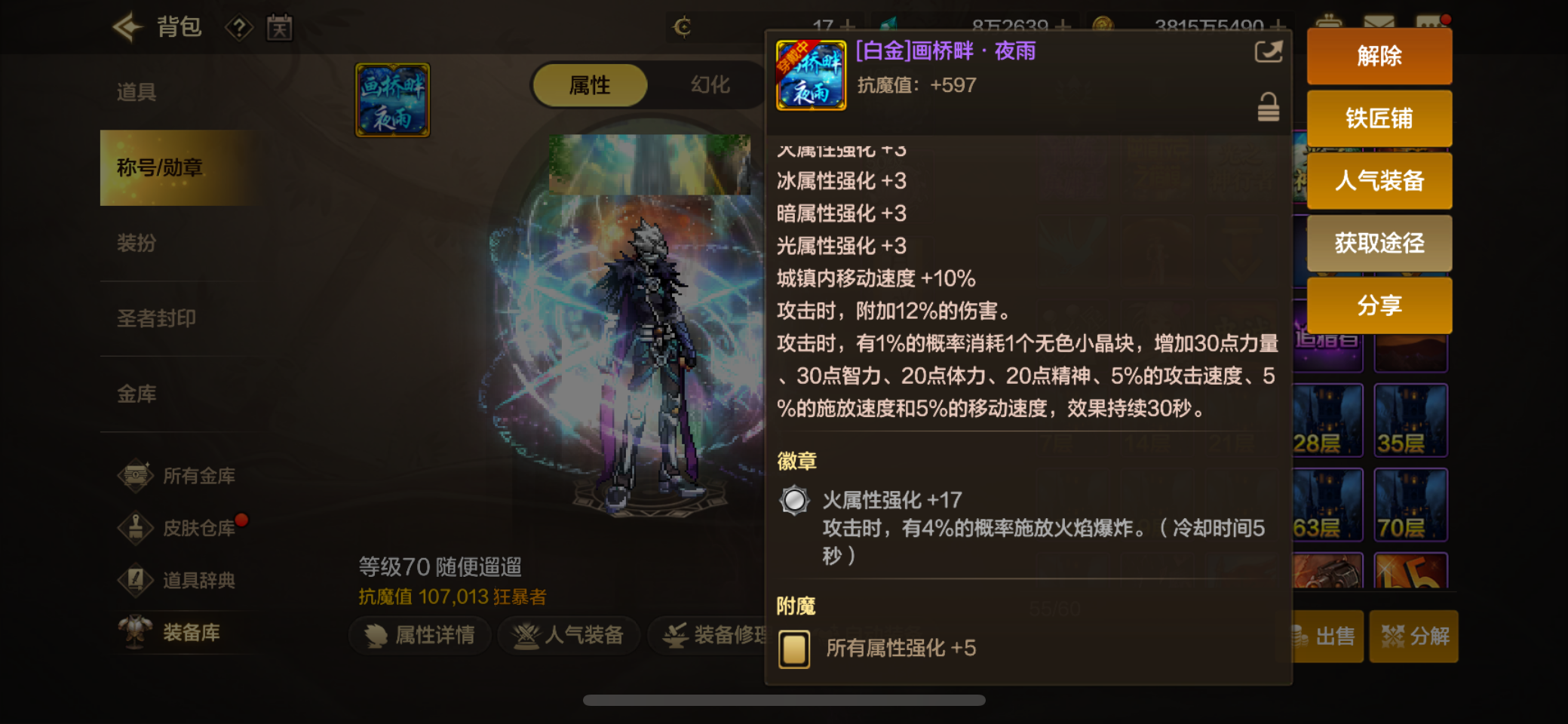Click the 附魔 enchant card slot
The height and width of the screenshot is (724, 1568).
click(x=794, y=649)
